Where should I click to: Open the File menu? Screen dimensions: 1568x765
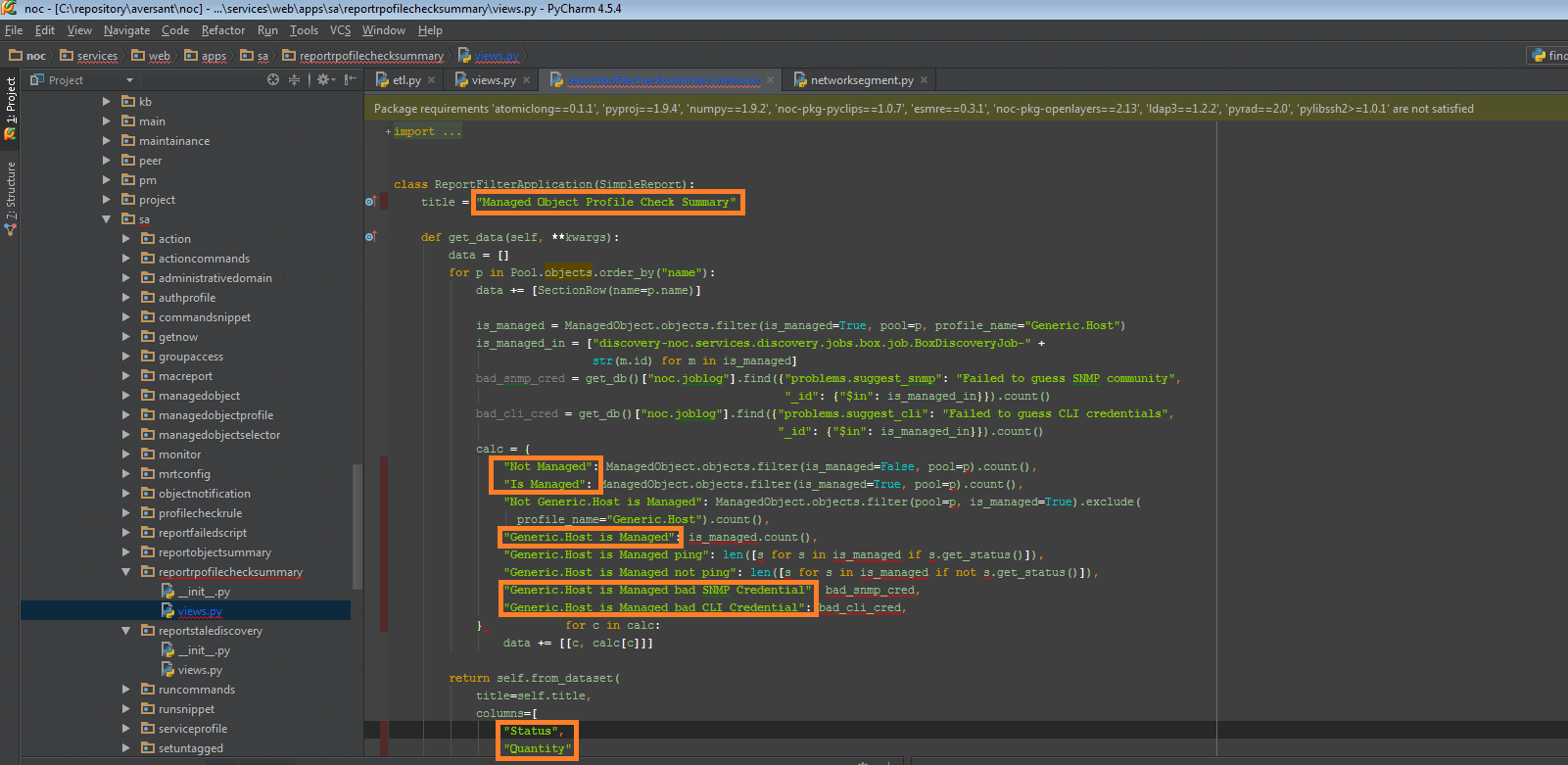click(14, 30)
